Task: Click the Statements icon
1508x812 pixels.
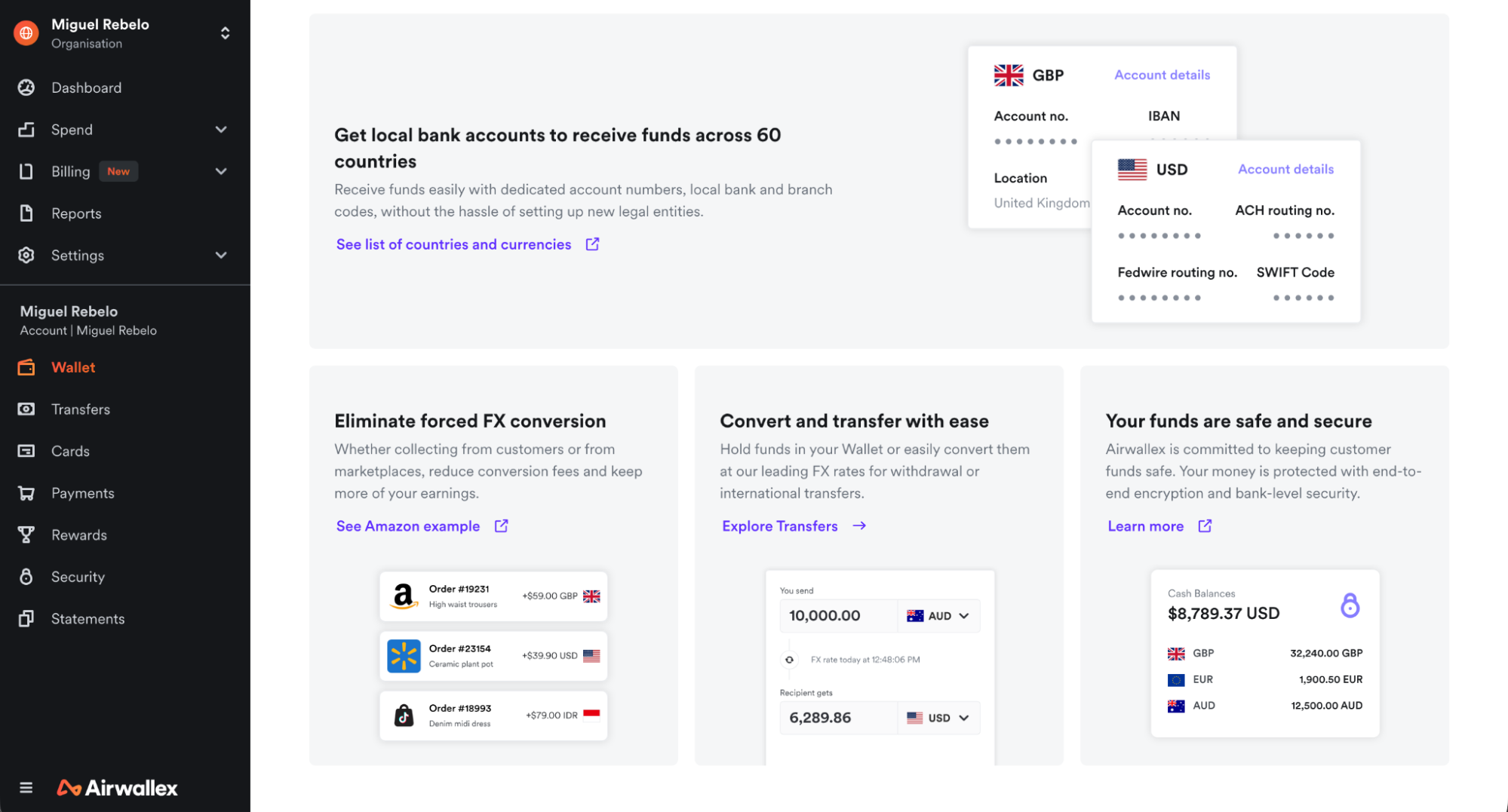Action: pos(26,618)
